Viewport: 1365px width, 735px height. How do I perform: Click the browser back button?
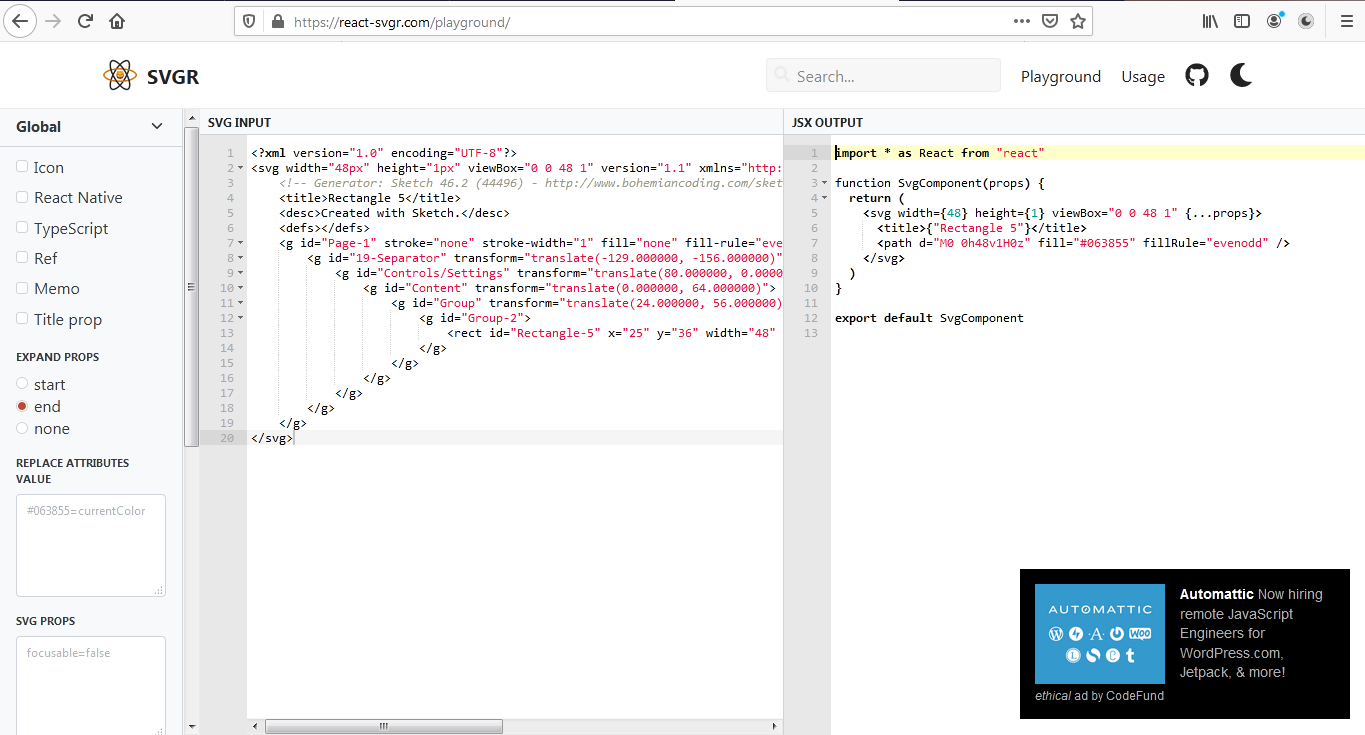click(x=19, y=20)
